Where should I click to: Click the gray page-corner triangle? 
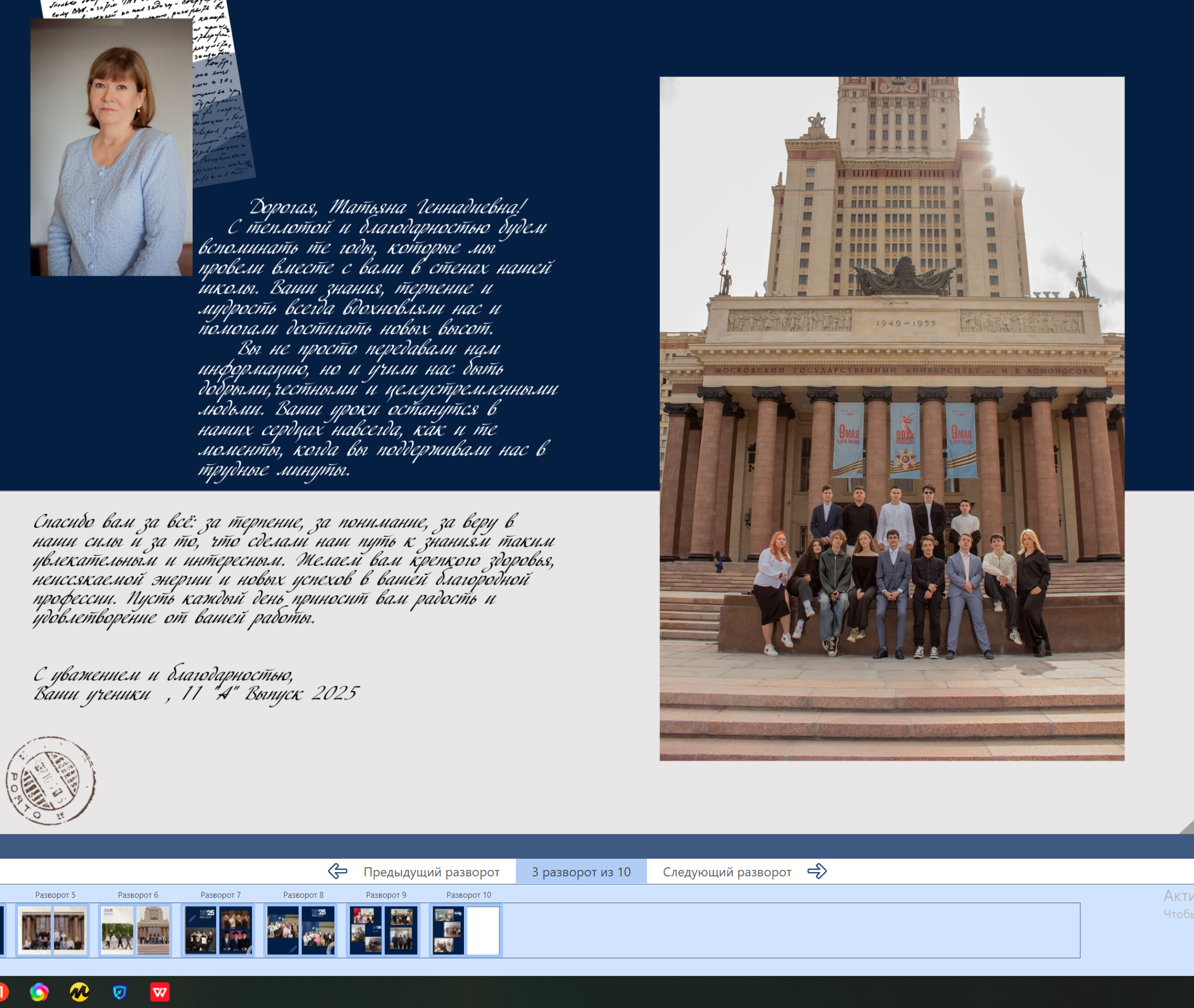(x=1187, y=828)
